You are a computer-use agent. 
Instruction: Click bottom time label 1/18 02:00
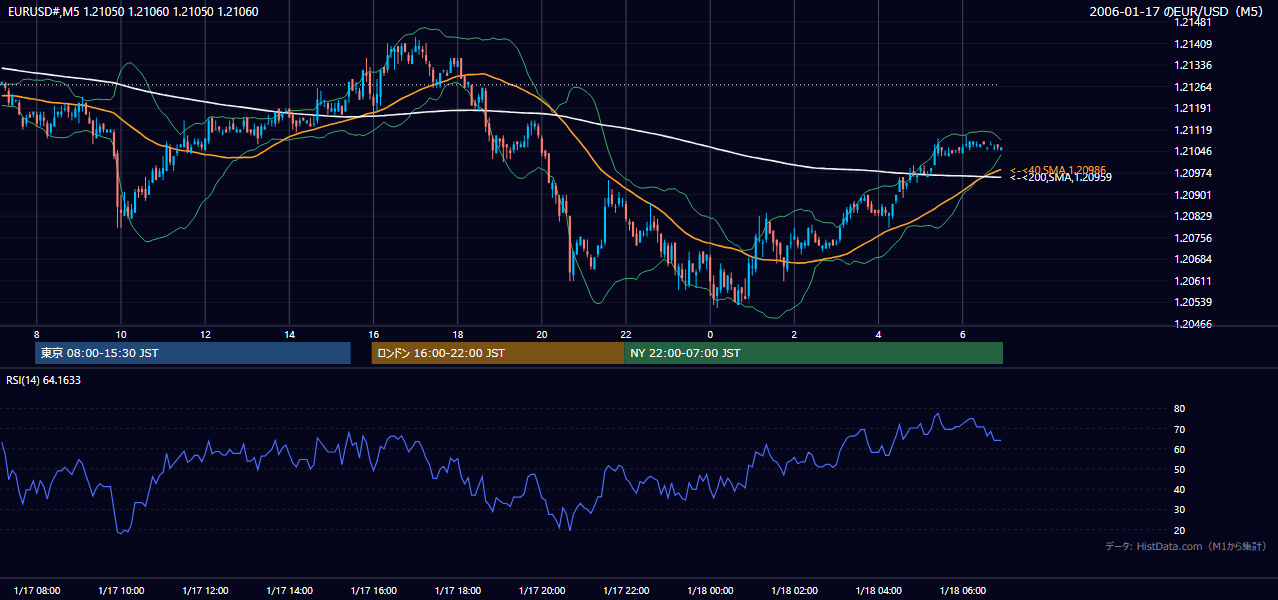tap(796, 590)
